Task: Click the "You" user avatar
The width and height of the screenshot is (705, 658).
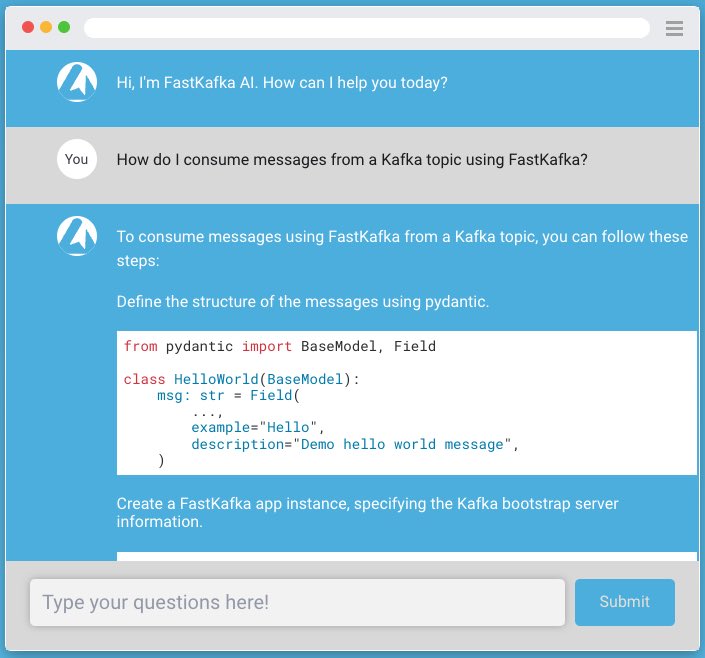Action: tap(77, 159)
